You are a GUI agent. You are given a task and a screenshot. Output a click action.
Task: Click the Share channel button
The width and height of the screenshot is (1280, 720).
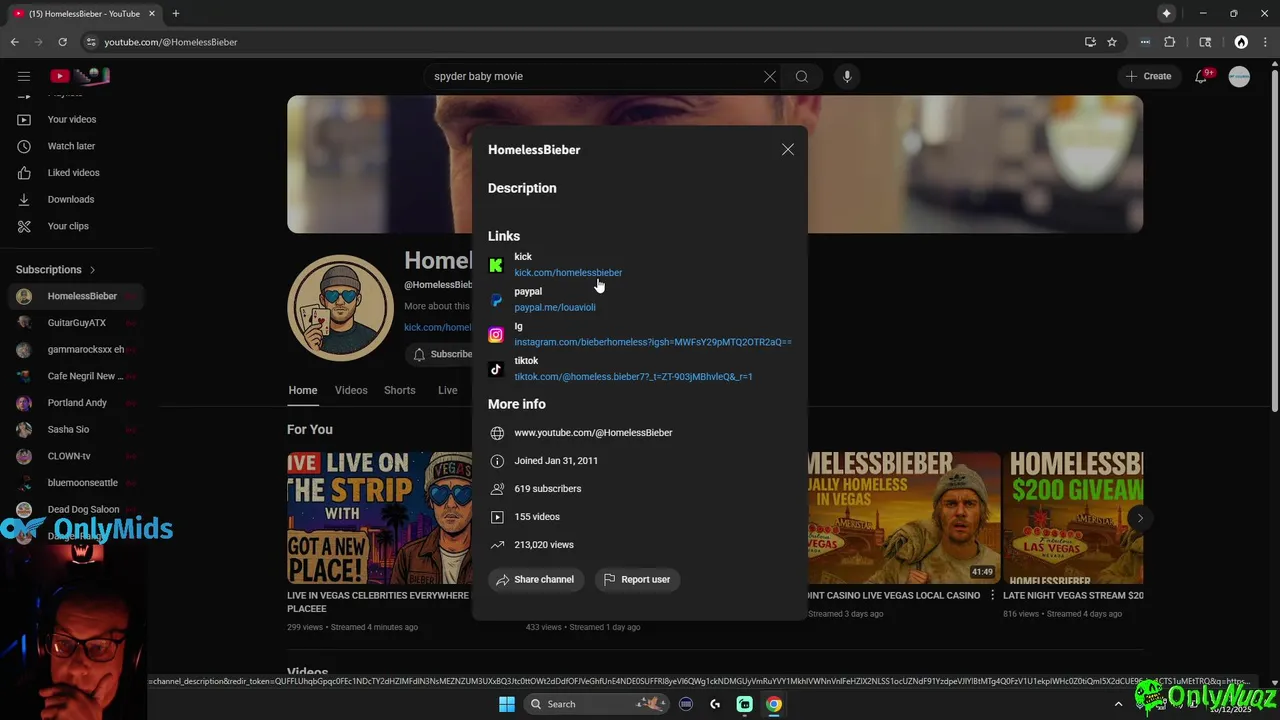[x=535, y=579]
